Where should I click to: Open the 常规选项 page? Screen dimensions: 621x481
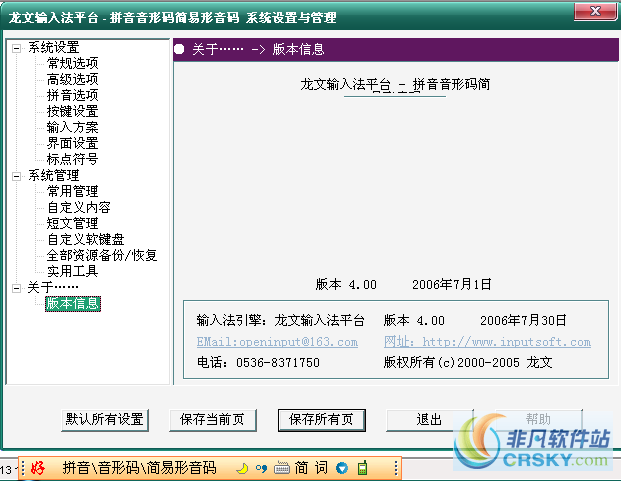[72, 63]
